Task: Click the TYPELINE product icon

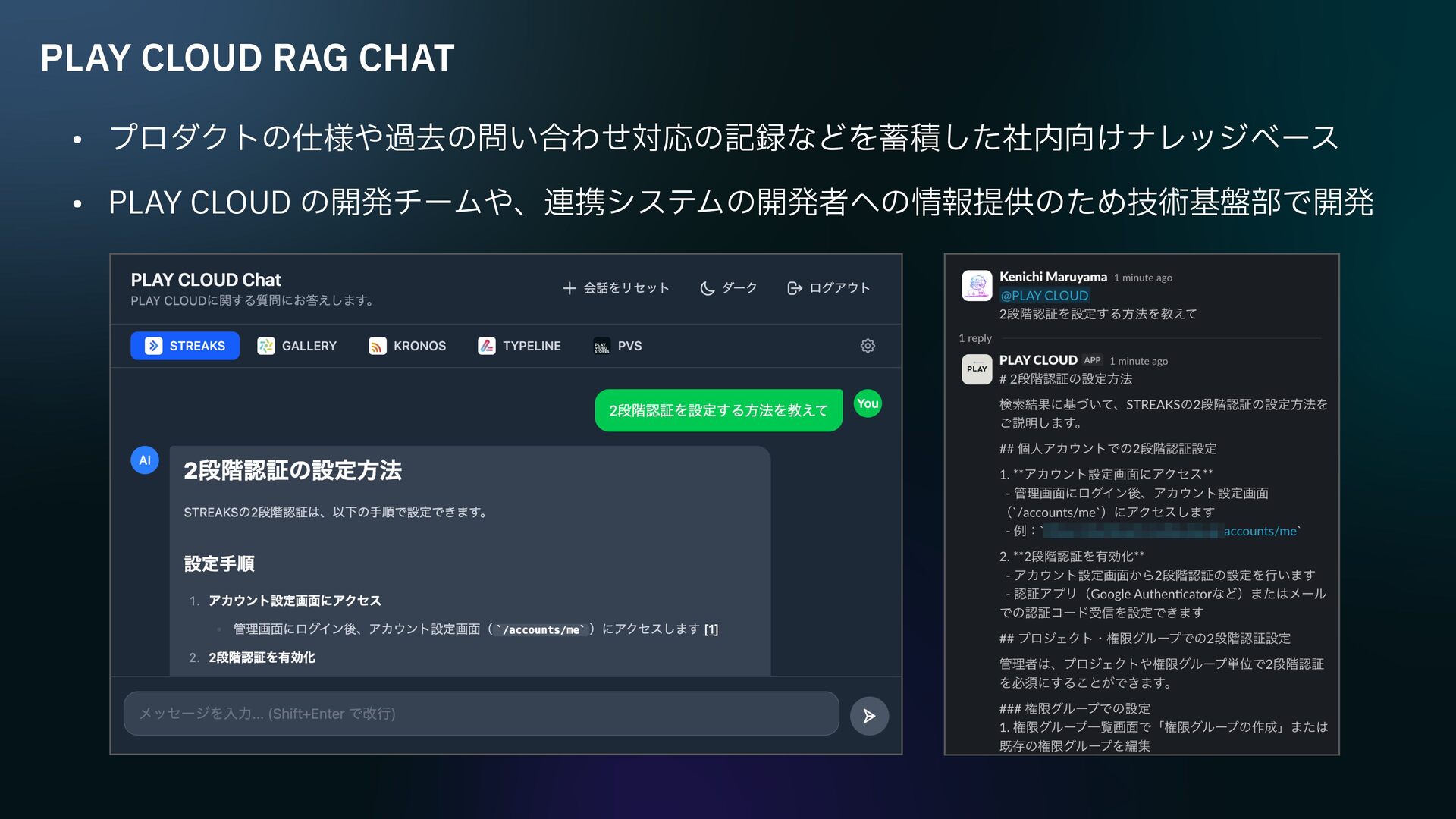Action: point(487,346)
